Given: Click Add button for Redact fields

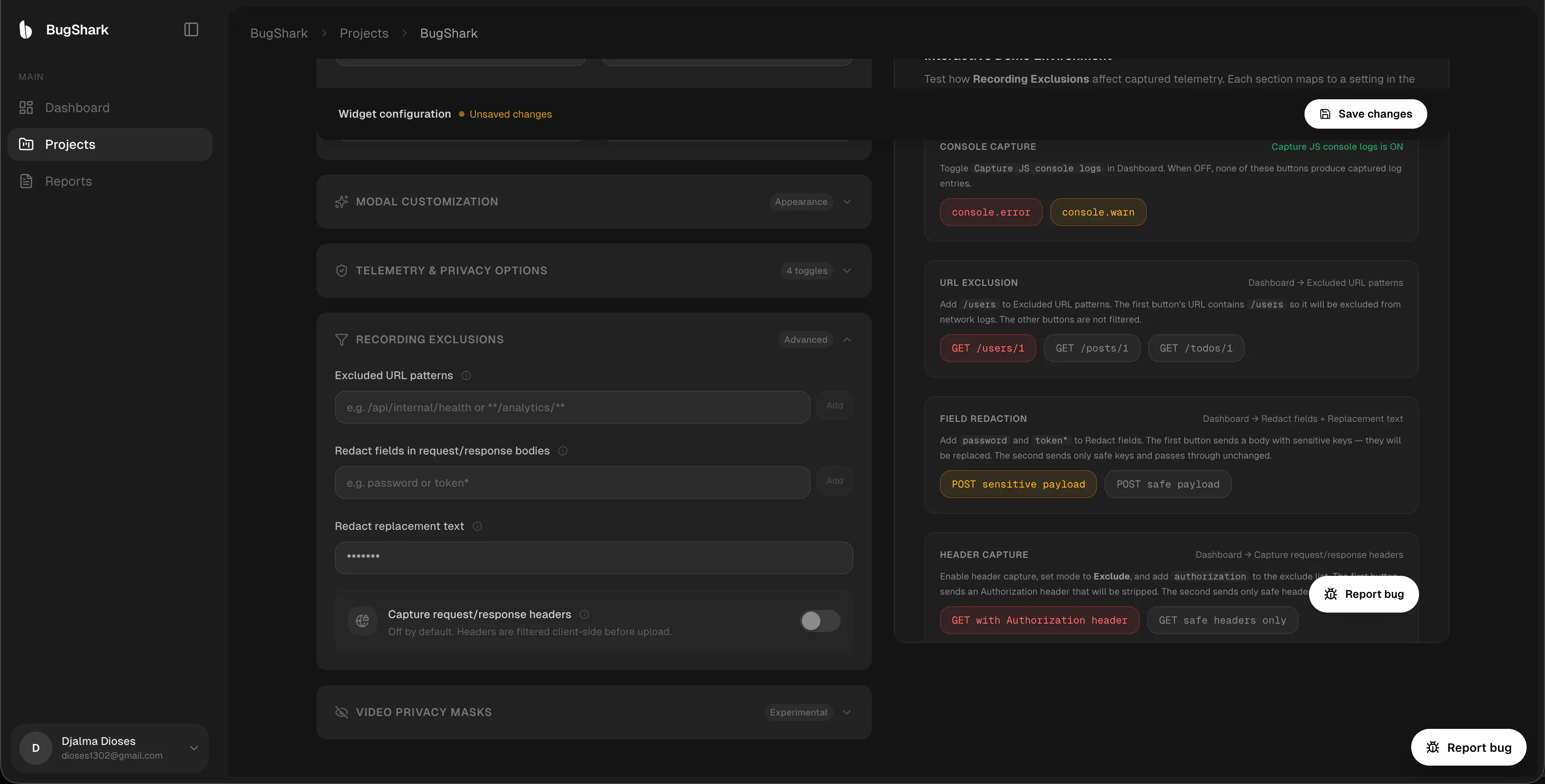Looking at the screenshot, I should coord(834,481).
